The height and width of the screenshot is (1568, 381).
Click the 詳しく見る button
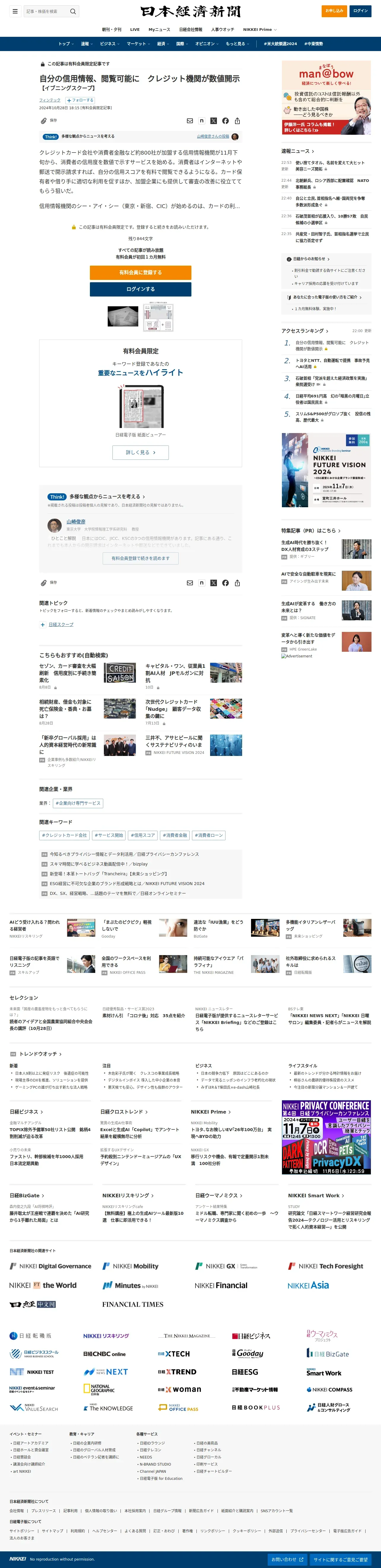click(x=141, y=452)
